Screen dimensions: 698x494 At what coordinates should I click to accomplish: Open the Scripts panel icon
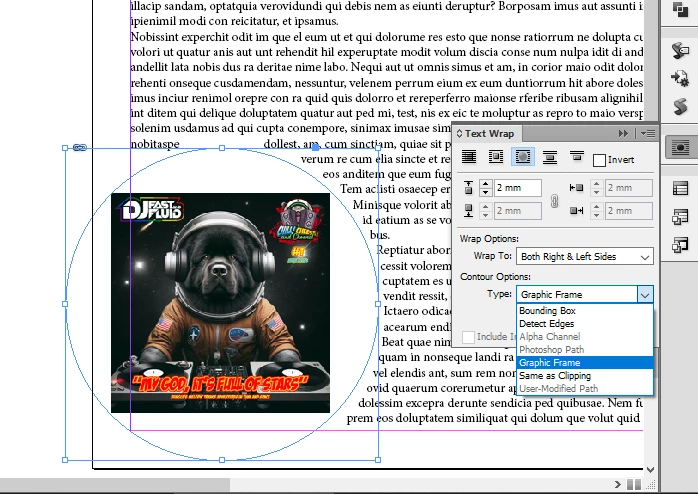tap(680, 107)
